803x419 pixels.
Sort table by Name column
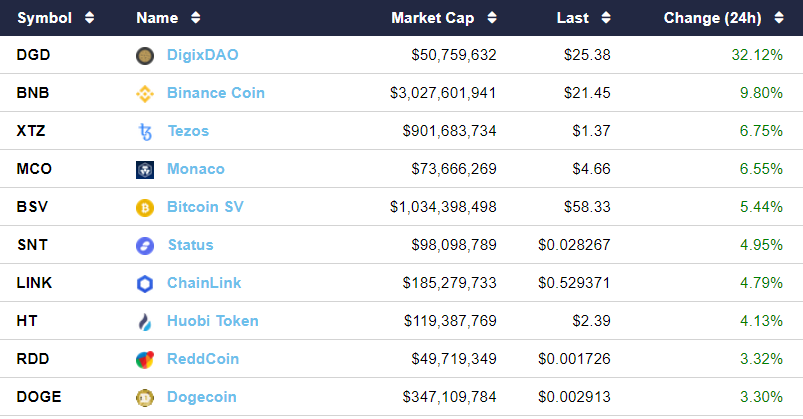167,18
